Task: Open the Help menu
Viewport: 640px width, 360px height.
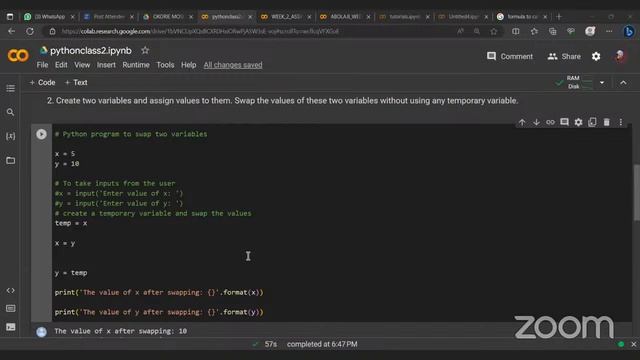Action: click(189, 65)
